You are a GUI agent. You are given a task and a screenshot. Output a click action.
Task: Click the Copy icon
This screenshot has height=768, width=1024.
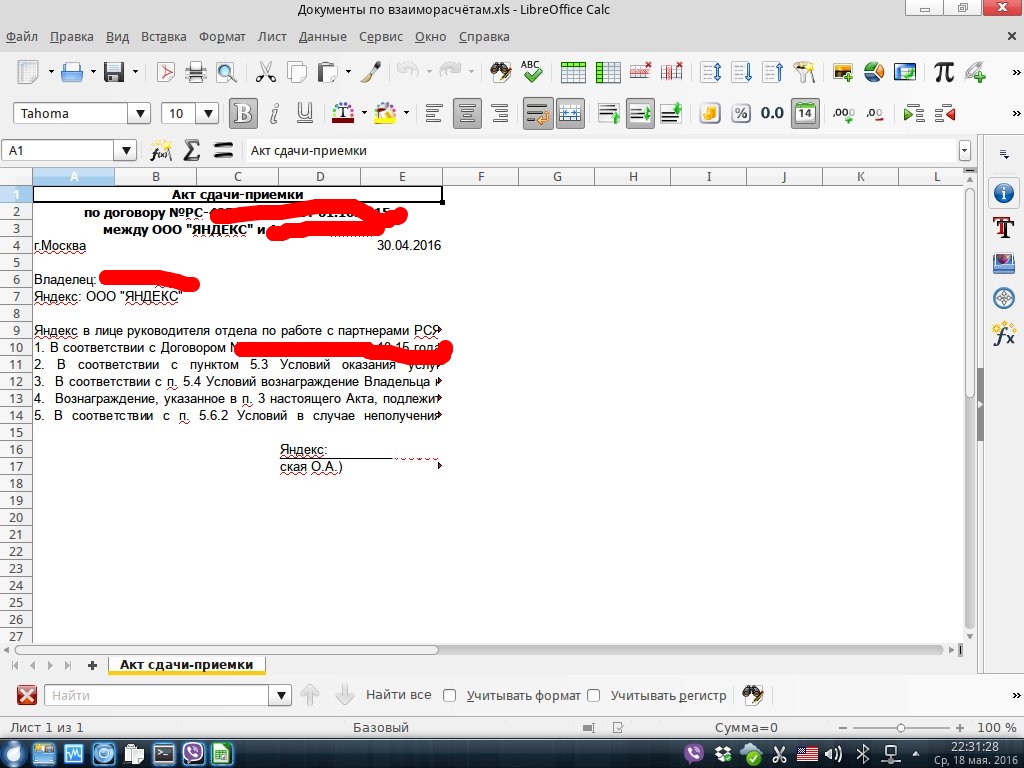[297, 72]
